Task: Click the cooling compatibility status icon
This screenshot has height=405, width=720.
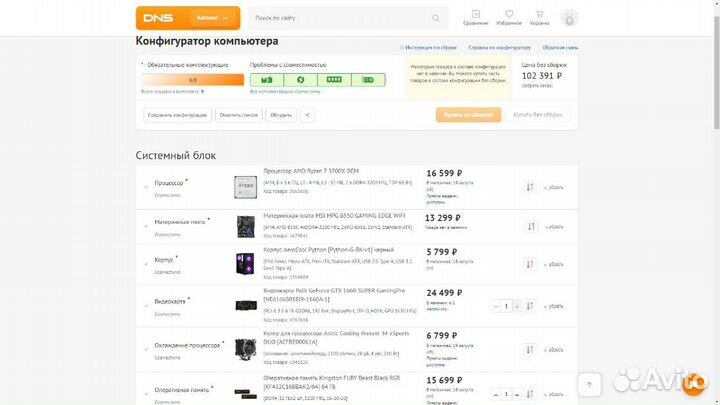Action: click(x=301, y=80)
